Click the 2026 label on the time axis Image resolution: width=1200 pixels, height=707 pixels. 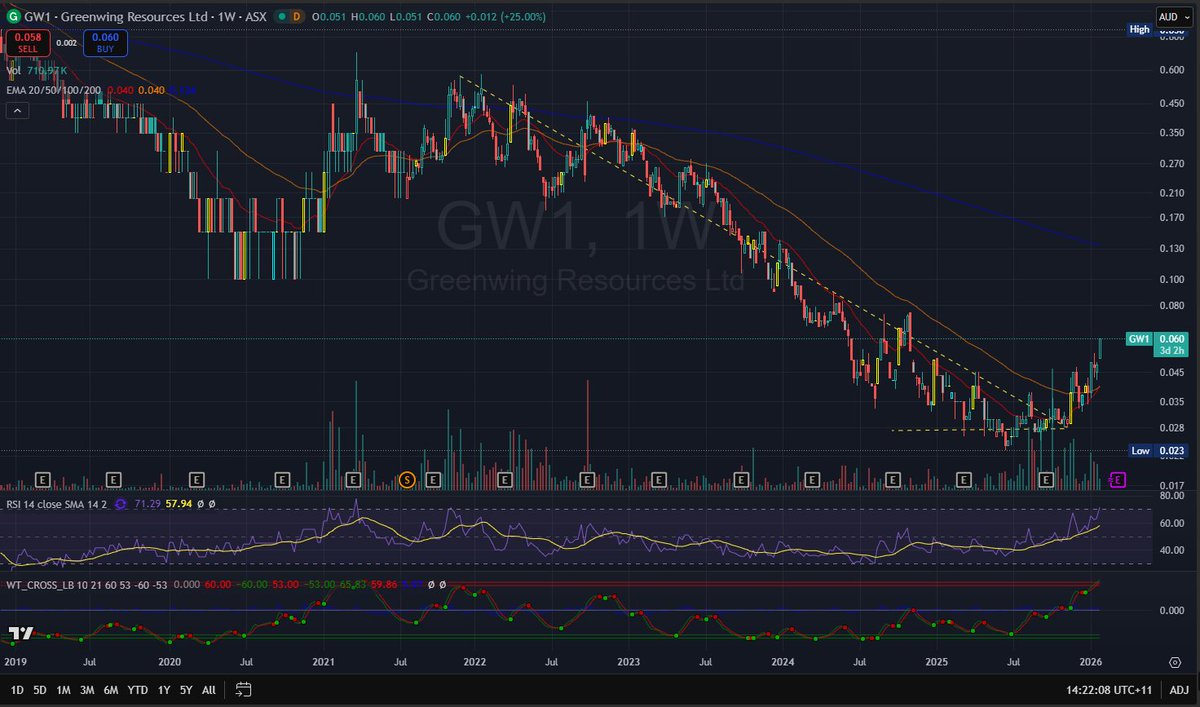(1091, 662)
